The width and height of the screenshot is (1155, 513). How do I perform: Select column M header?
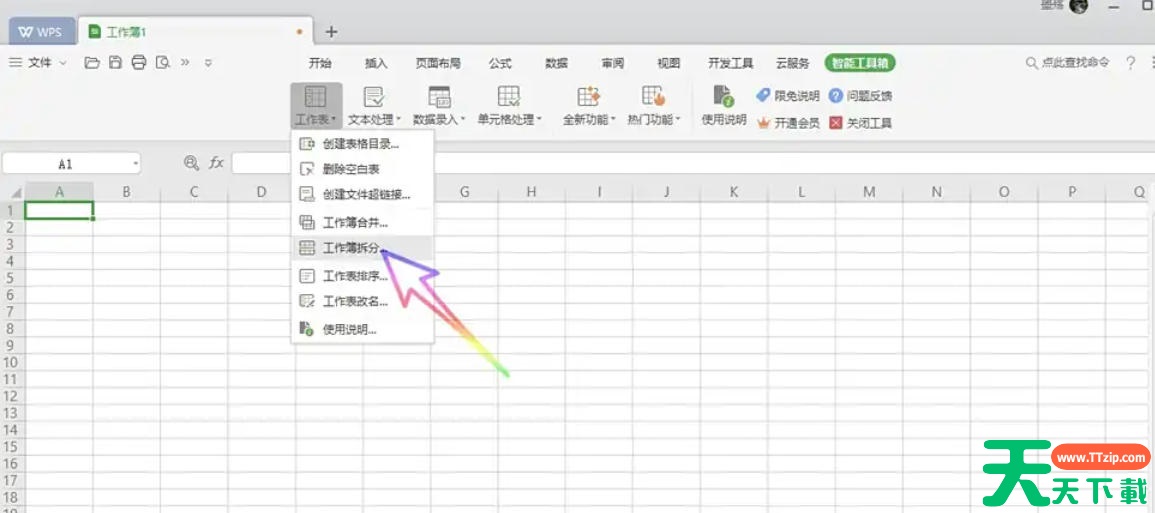click(869, 192)
